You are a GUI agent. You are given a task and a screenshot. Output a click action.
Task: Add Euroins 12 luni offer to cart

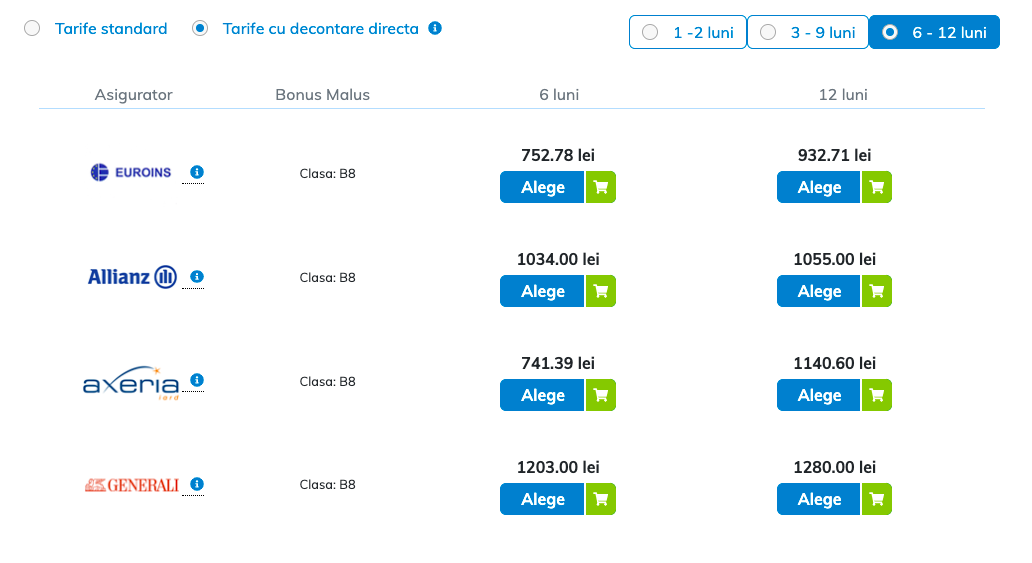click(877, 187)
